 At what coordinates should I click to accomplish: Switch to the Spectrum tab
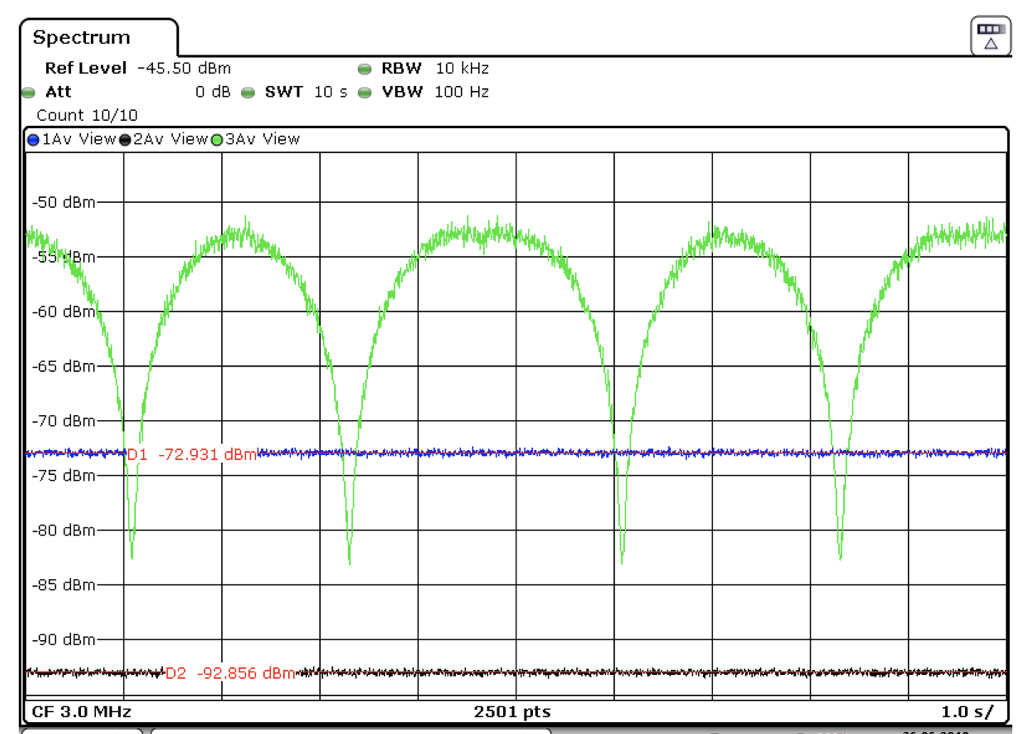(82, 38)
